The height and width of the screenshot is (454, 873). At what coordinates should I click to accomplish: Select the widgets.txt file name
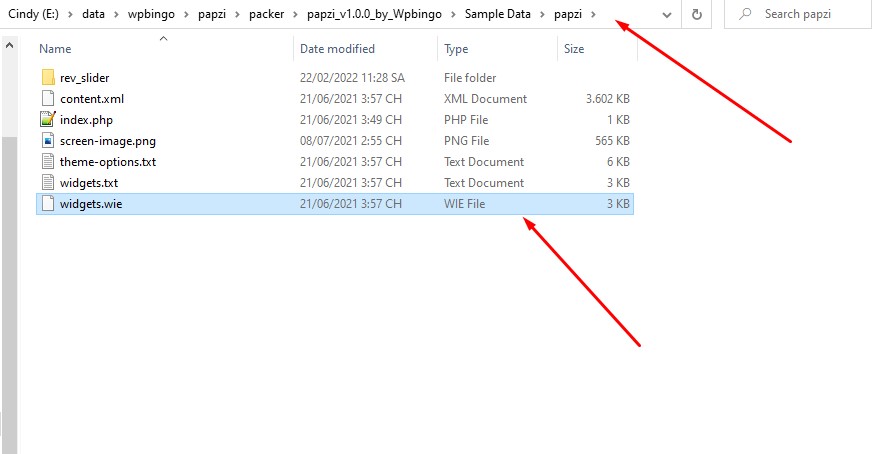pos(89,183)
